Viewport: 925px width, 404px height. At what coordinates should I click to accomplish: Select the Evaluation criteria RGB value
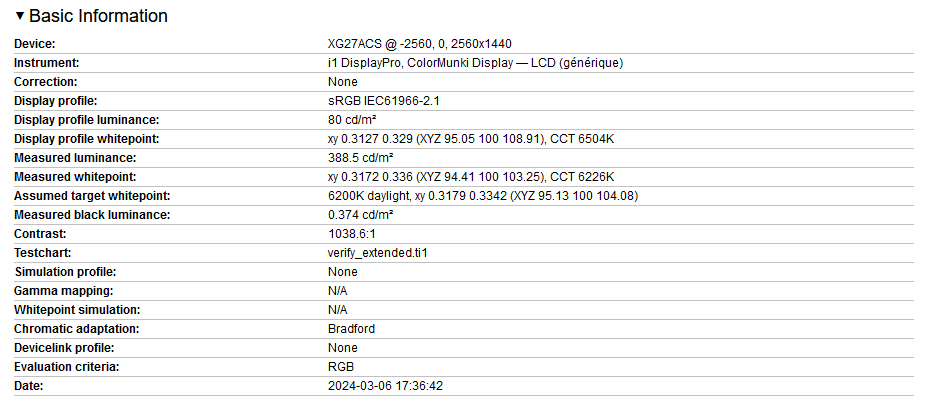click(x=341, y=366)
